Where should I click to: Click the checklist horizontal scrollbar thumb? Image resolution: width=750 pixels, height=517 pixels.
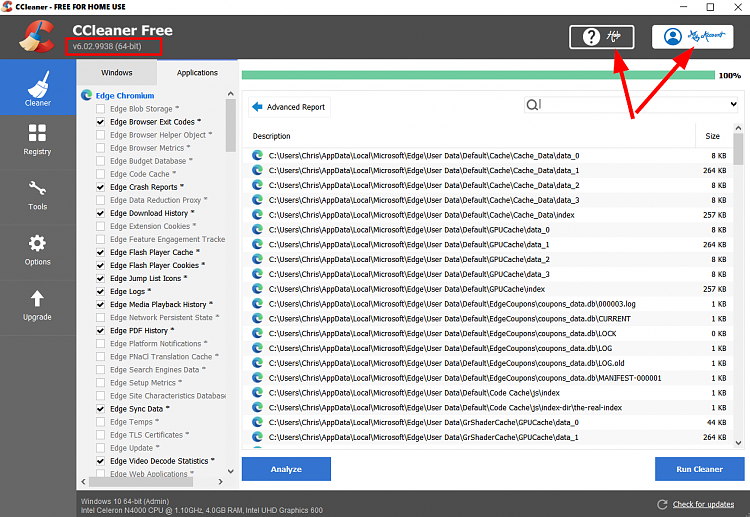click(x=141, y=482)
